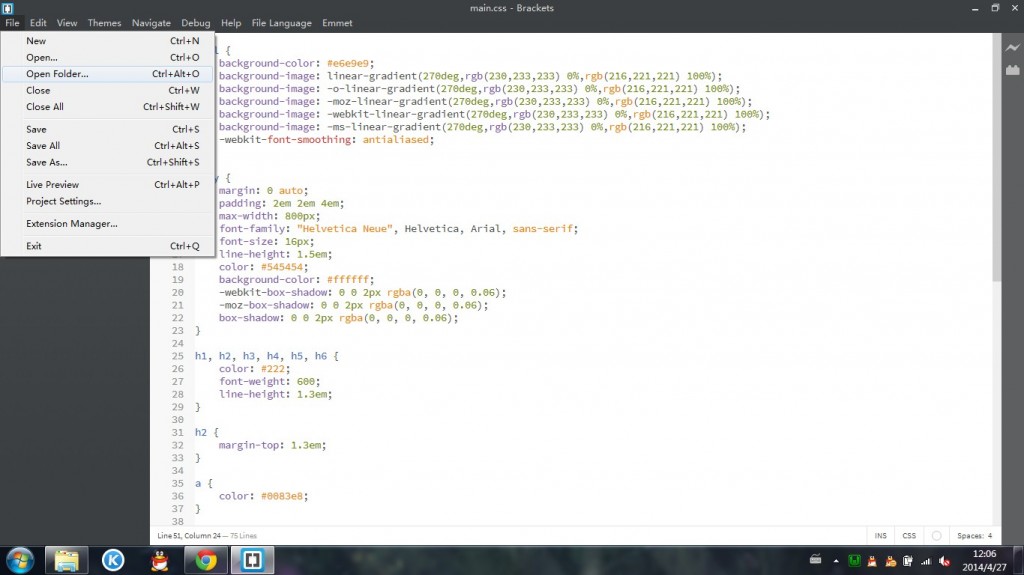Viewport: 1024px width, 575px height.
Task: Click the Show Desktop strip
Action: (x=1019, y=561)
